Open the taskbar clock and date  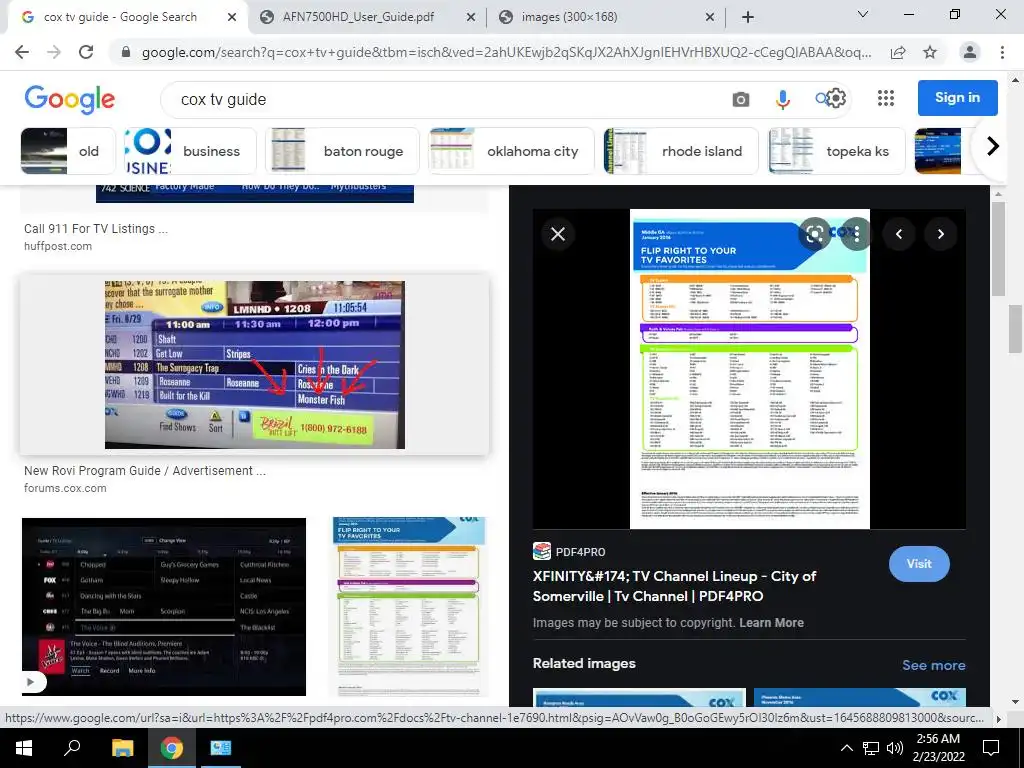pyautogui.click(x=938, y=748)
